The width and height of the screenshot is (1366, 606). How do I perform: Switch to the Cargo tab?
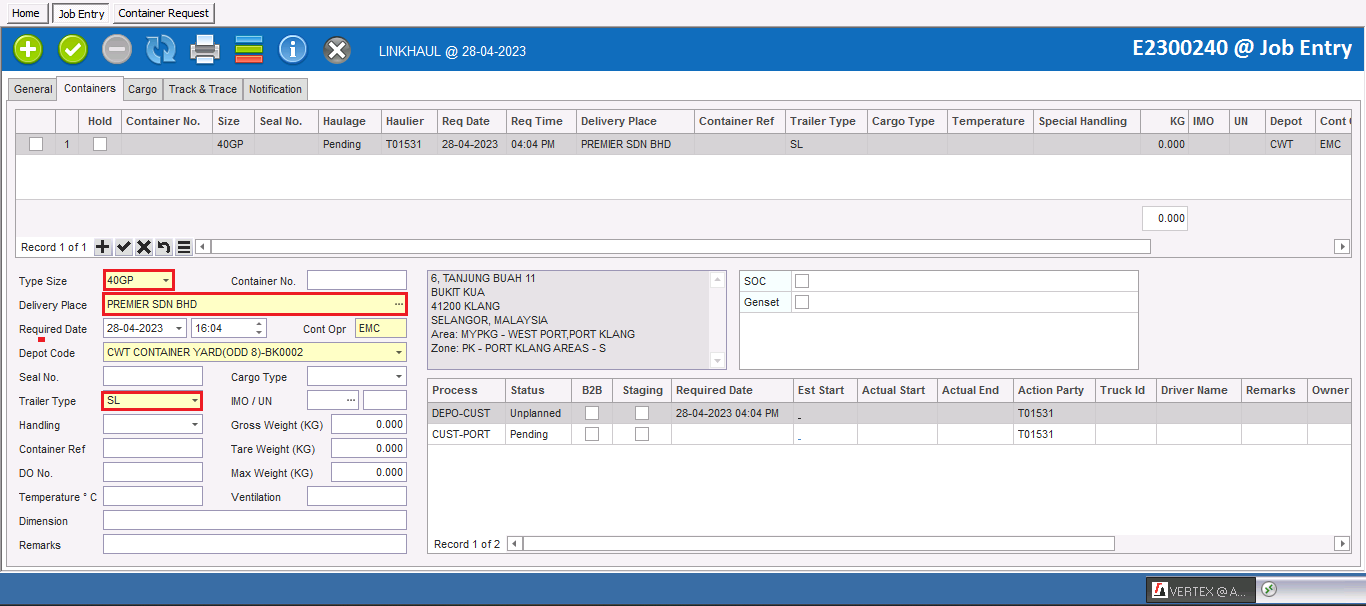pyautogui.click(x=142, y=89)
